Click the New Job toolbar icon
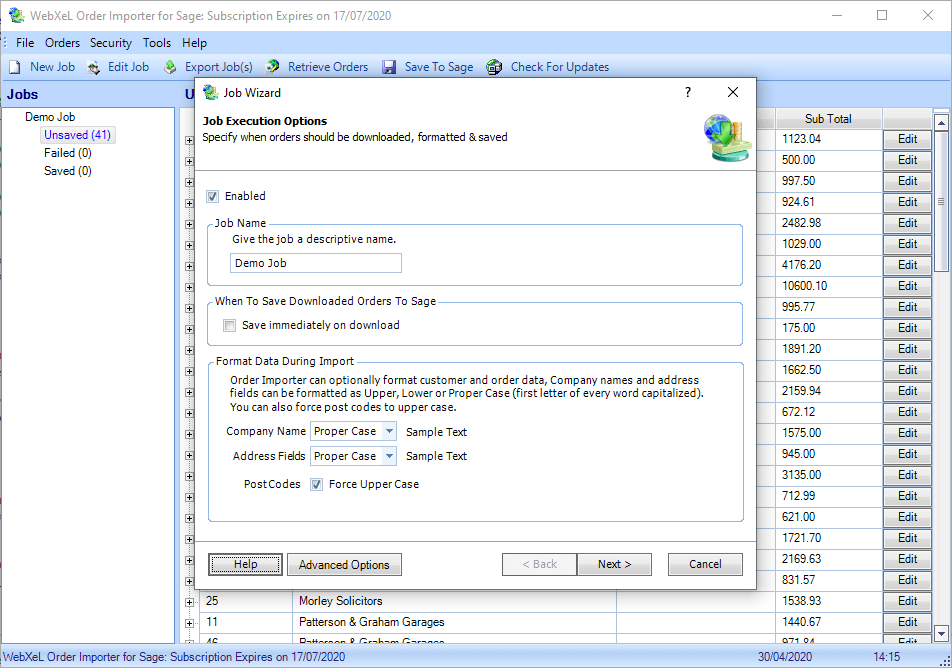 point(15,67)
